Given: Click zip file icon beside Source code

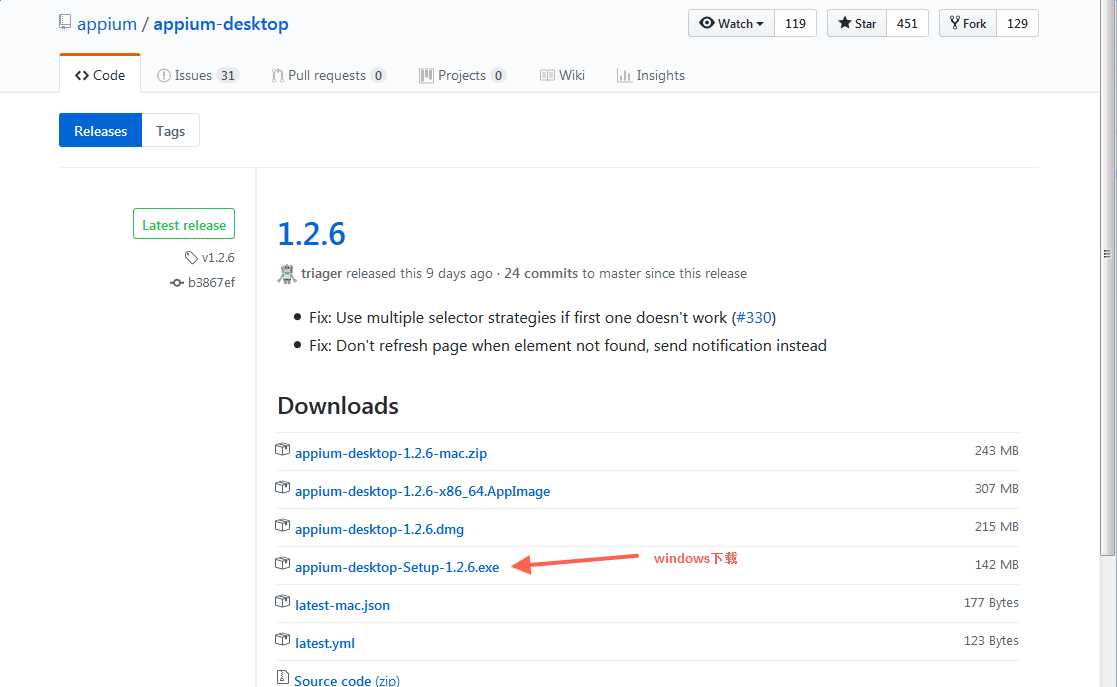Looking at the screenshot, I should tap(283, 677).
